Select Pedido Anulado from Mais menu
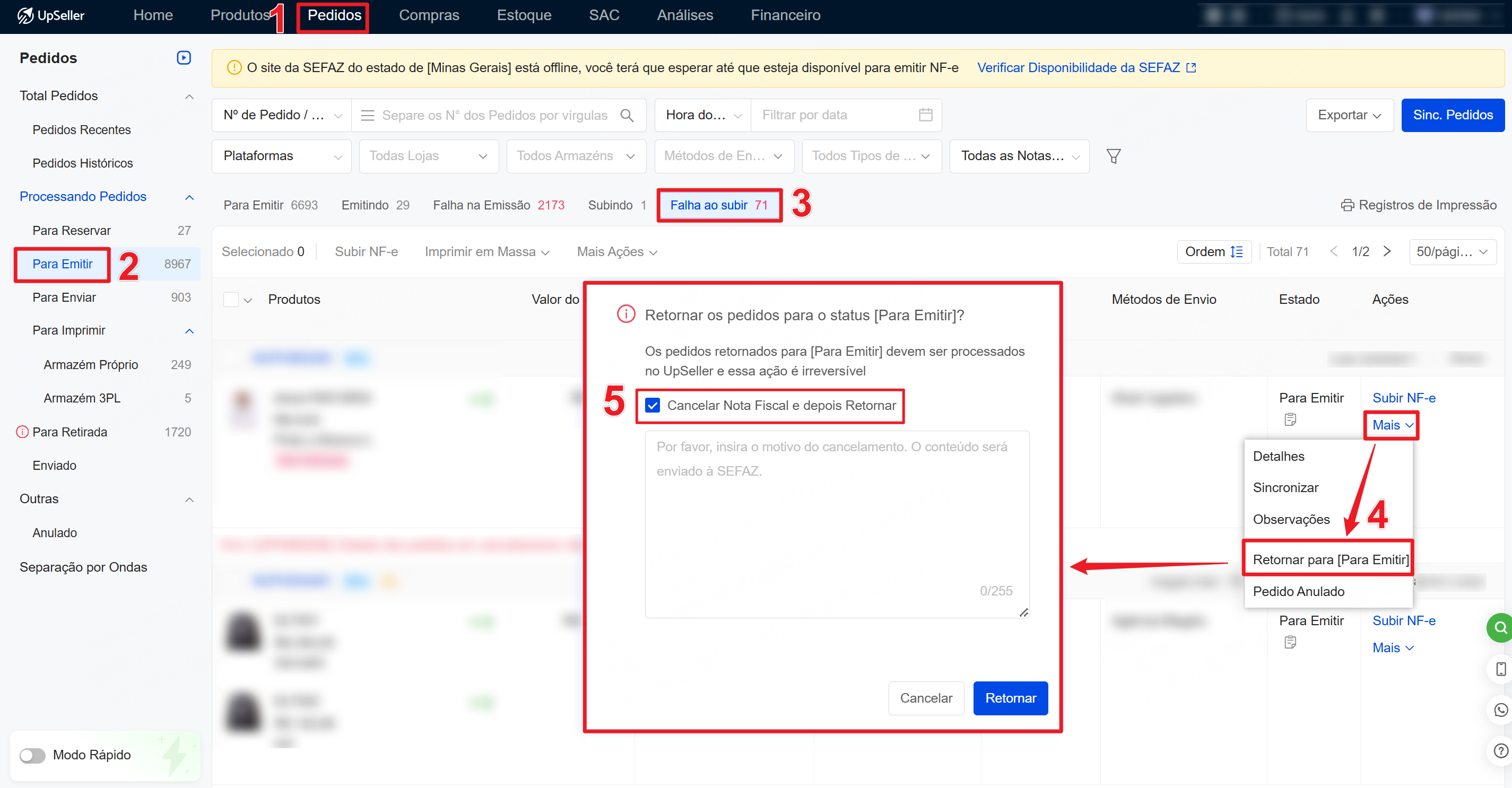The image size is (1512, 788). (1298, 591)
